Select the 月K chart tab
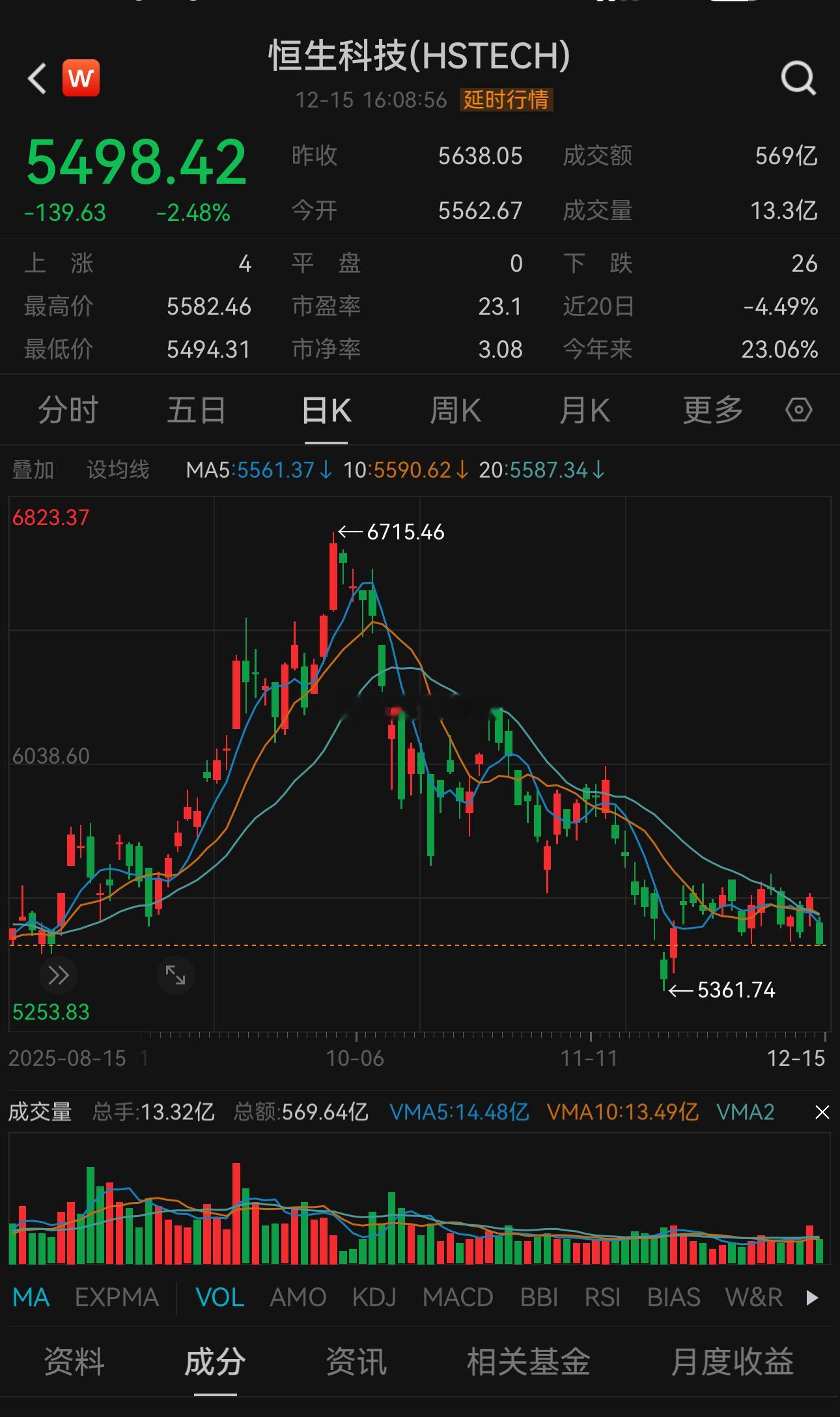 584,410
